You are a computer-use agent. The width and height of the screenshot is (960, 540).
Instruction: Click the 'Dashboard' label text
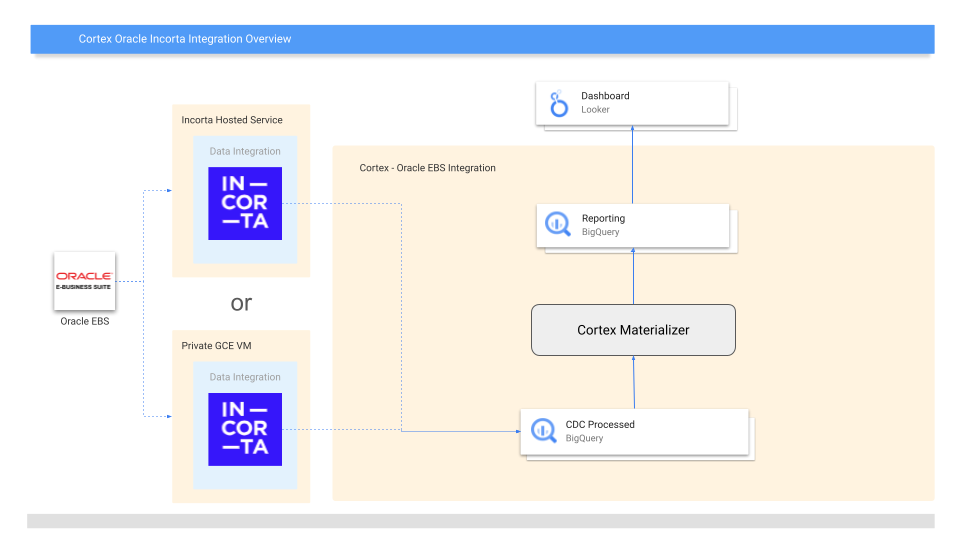605,96
